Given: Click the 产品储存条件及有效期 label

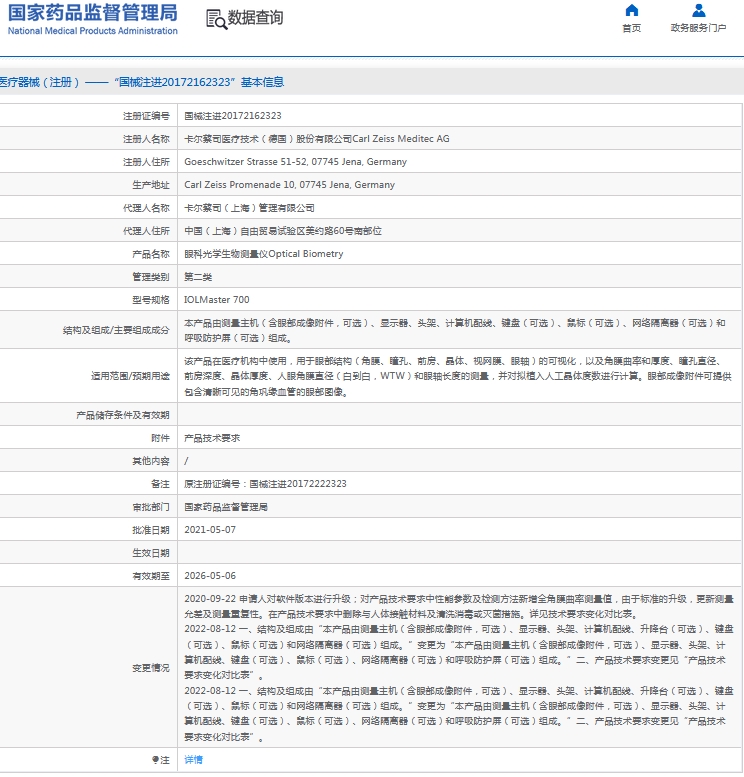Looking at the screenshot, I should pyautogui.click(x=123, y=415).
